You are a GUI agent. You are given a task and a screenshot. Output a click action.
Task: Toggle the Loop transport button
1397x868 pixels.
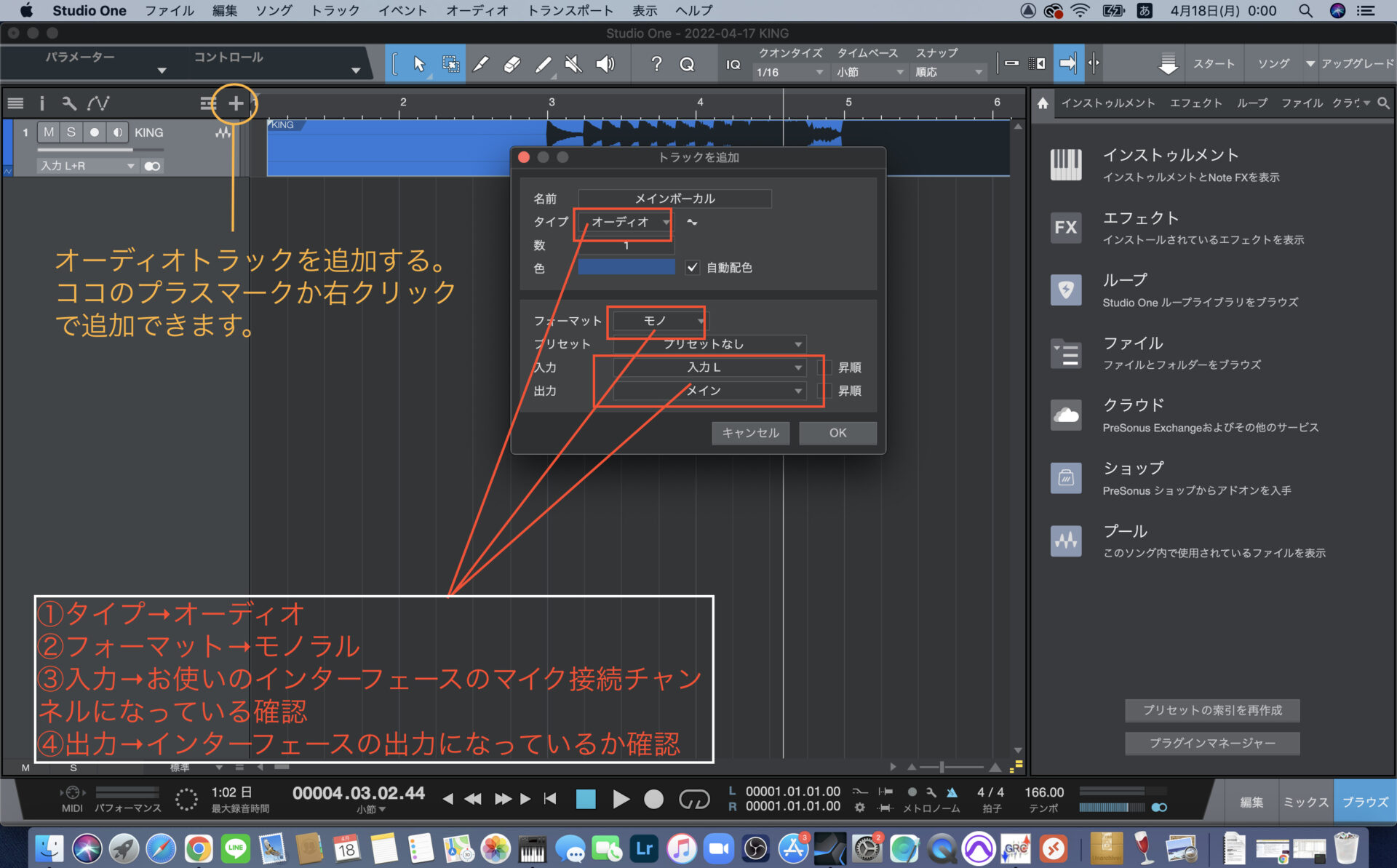pyautogui.click(x=693, y=799)
